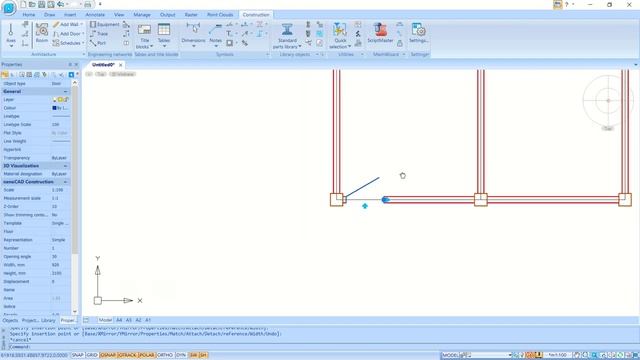Click the Title blocks icon
The width and height of the screenshot is (640, 360).
click(144, 30)
